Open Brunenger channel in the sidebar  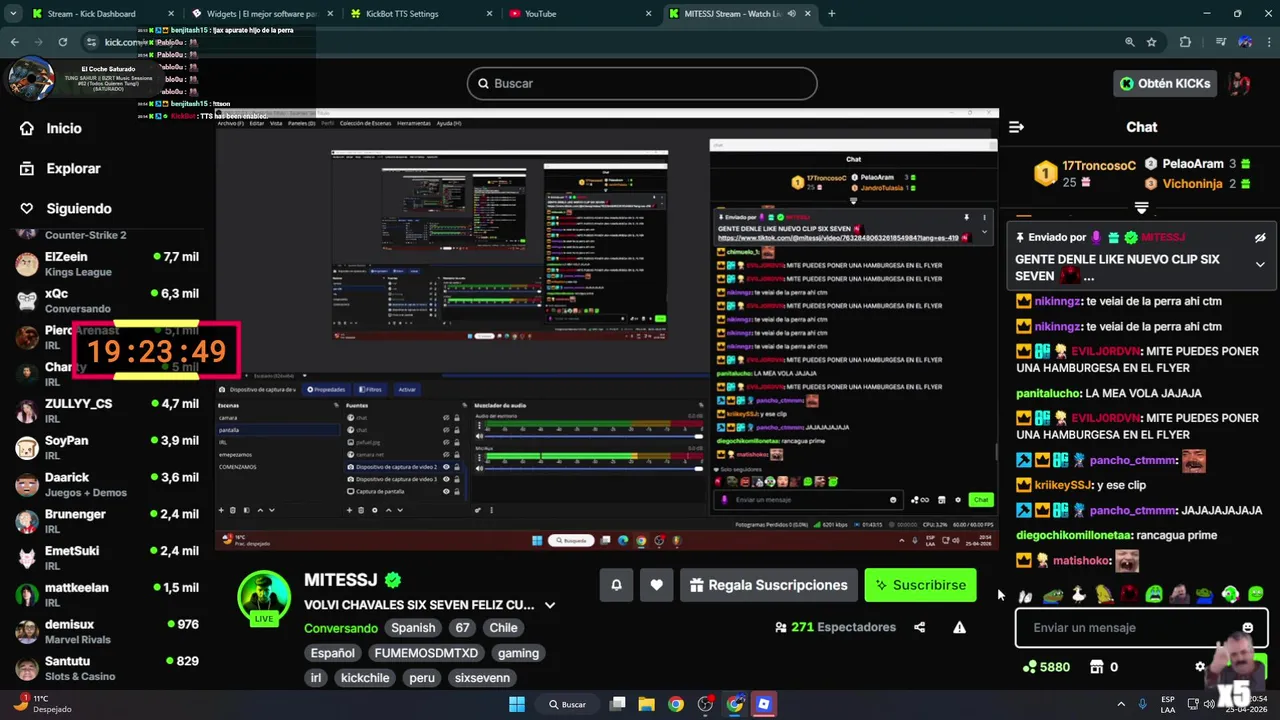point(107,521)
